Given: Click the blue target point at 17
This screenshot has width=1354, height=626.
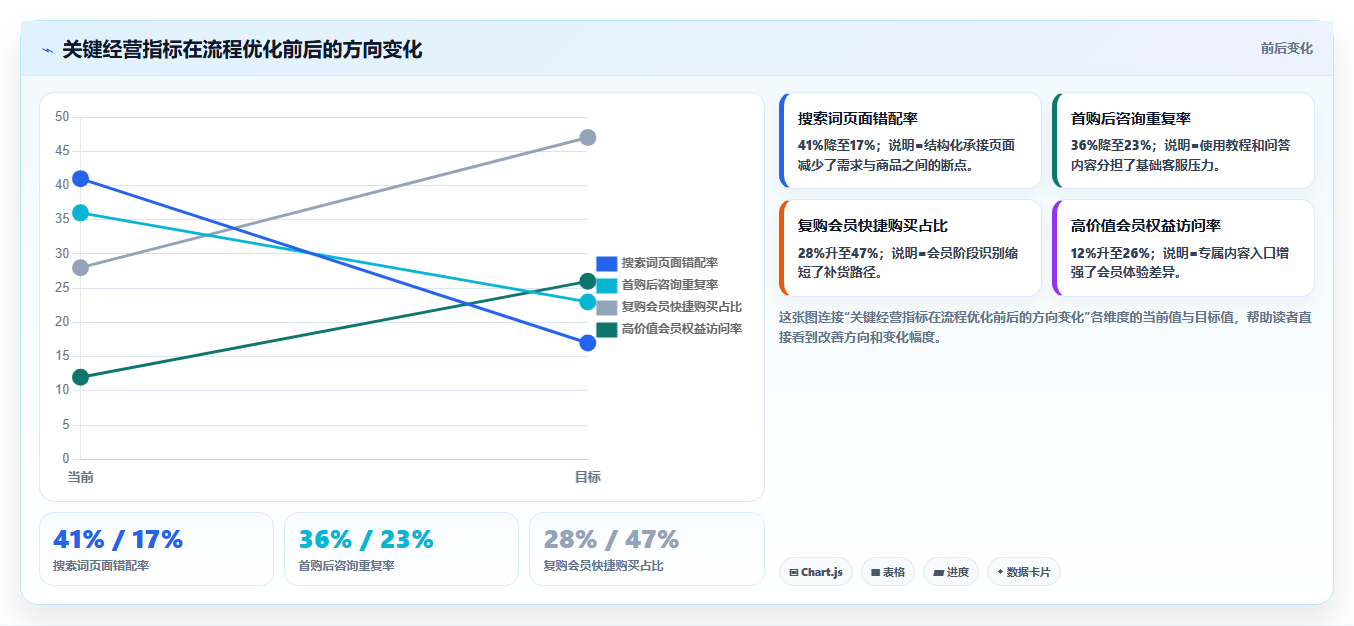Looking at the screenshot, I should (x=588, y=343).
